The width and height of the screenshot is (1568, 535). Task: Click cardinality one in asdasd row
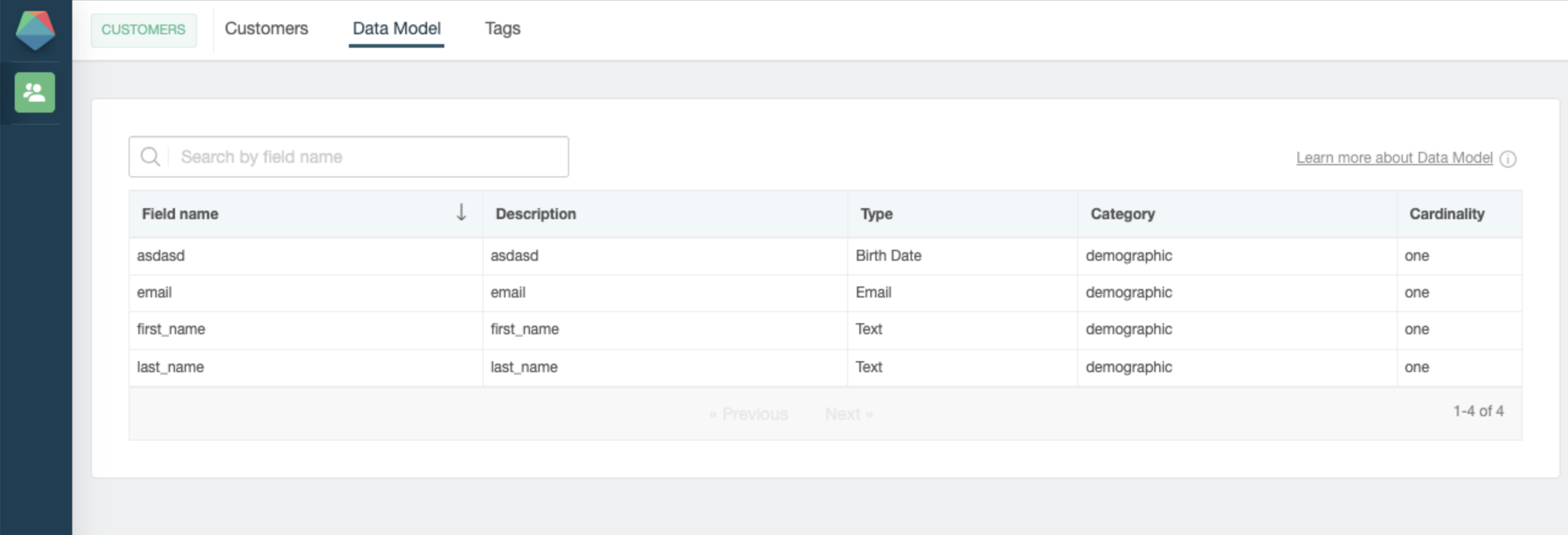pyautogui.click(x=1460, y=256)
